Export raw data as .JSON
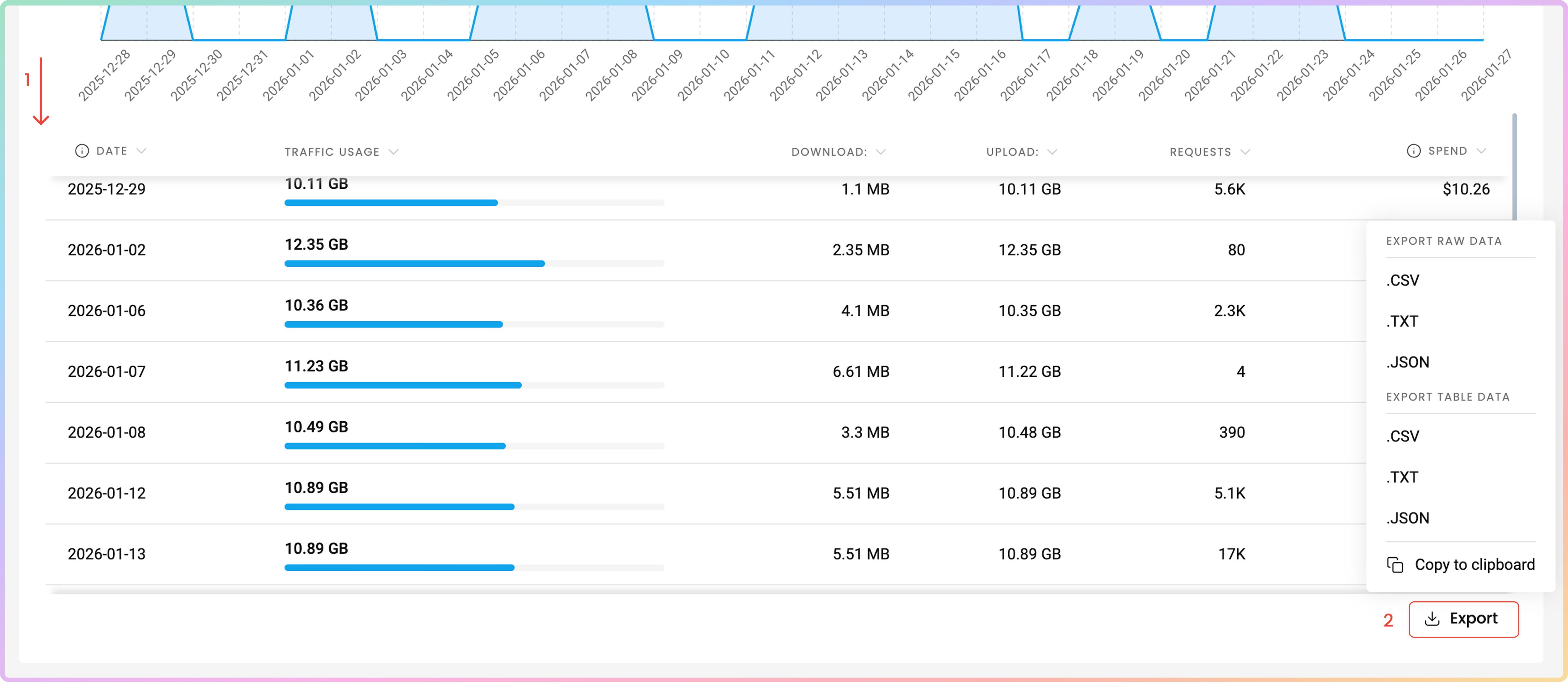This screenshot has width=1568, height=682. [x=1407, y=362]
